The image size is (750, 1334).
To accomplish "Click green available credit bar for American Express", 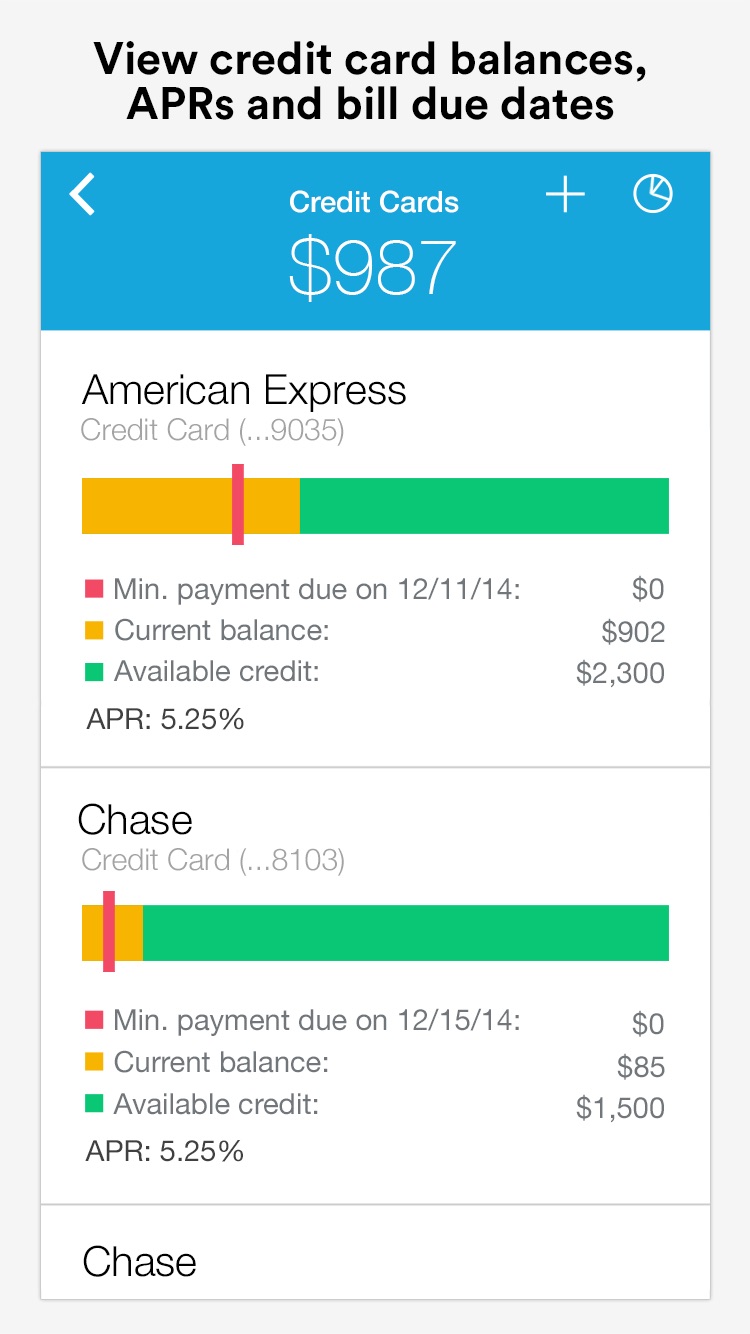I will click(x=484, y=506).
